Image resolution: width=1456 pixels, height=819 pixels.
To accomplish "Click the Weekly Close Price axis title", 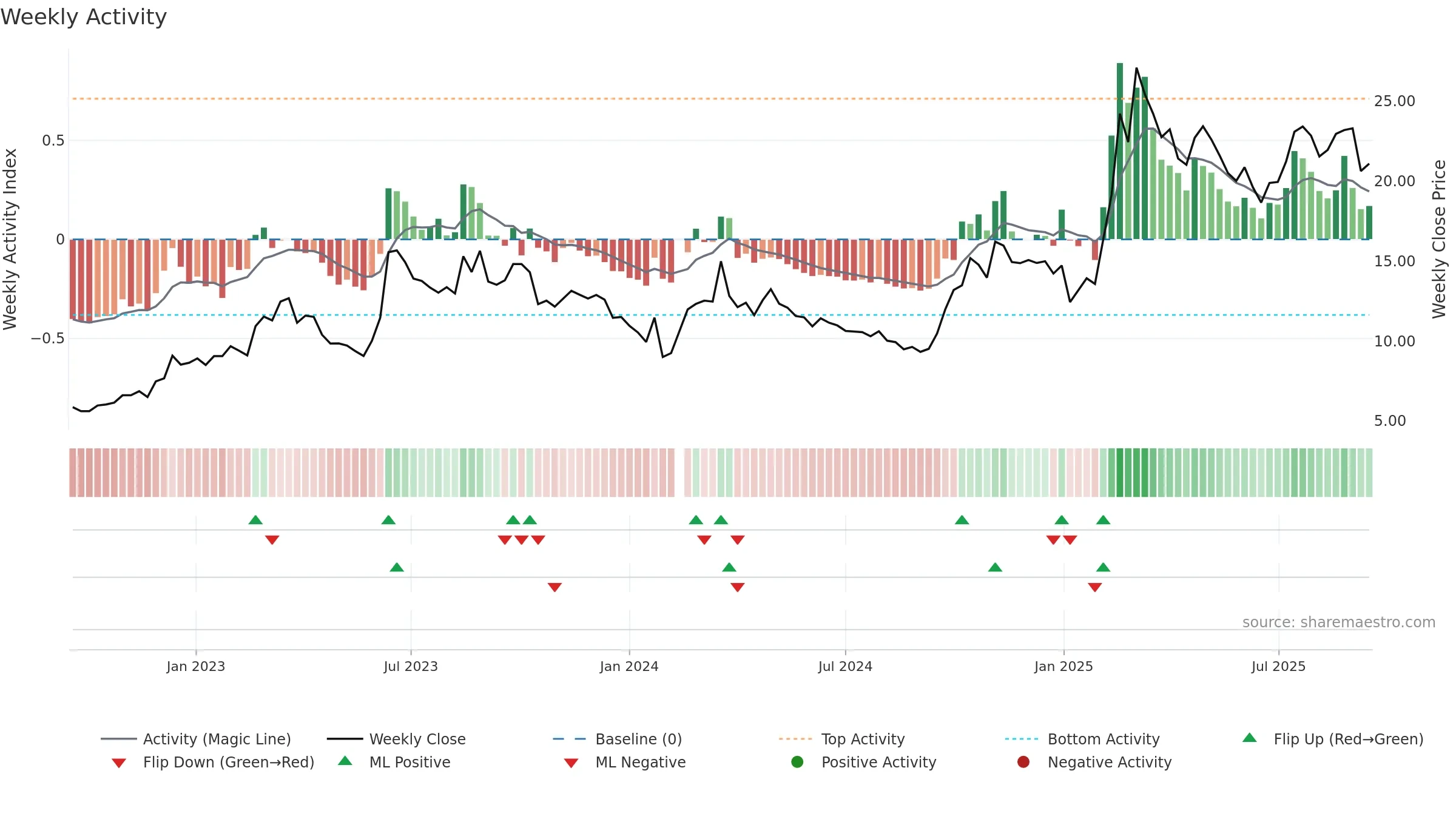I will 1439,239.
